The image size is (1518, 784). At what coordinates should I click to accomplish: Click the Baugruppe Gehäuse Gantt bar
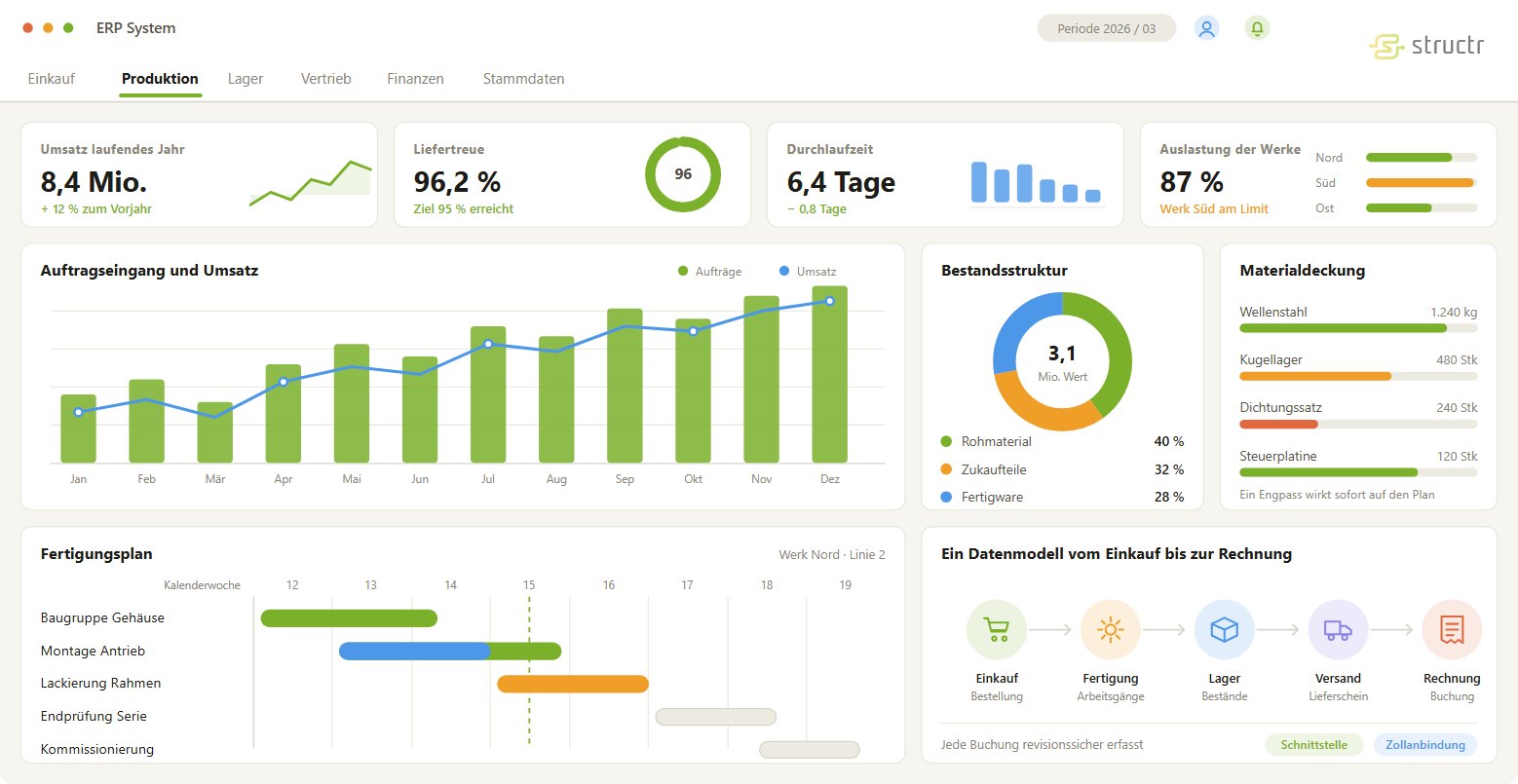[x=349, y=618]
